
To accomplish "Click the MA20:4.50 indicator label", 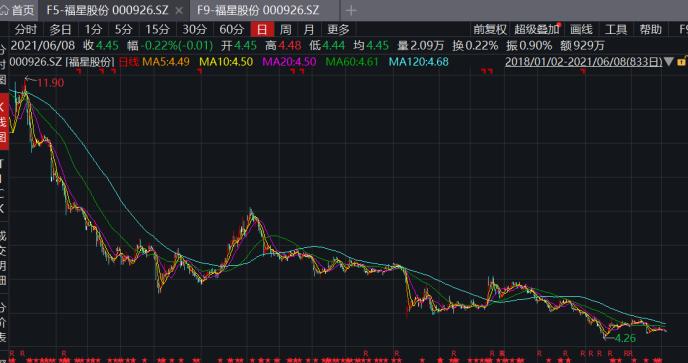I will point(289,62).
